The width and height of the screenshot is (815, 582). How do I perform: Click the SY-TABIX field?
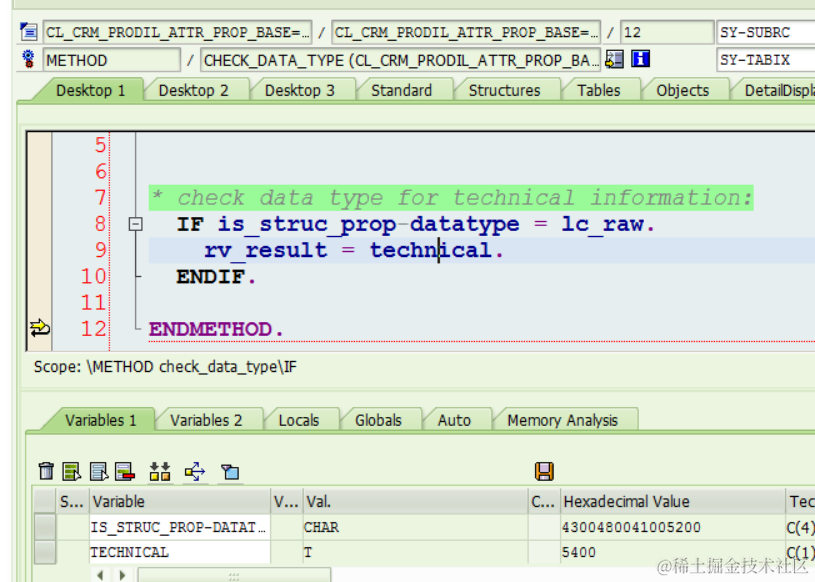point(765,60)
